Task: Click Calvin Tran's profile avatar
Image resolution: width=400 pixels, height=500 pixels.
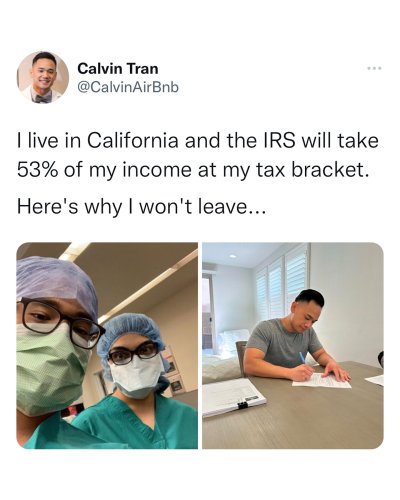Action: click(x=43, y=77)
